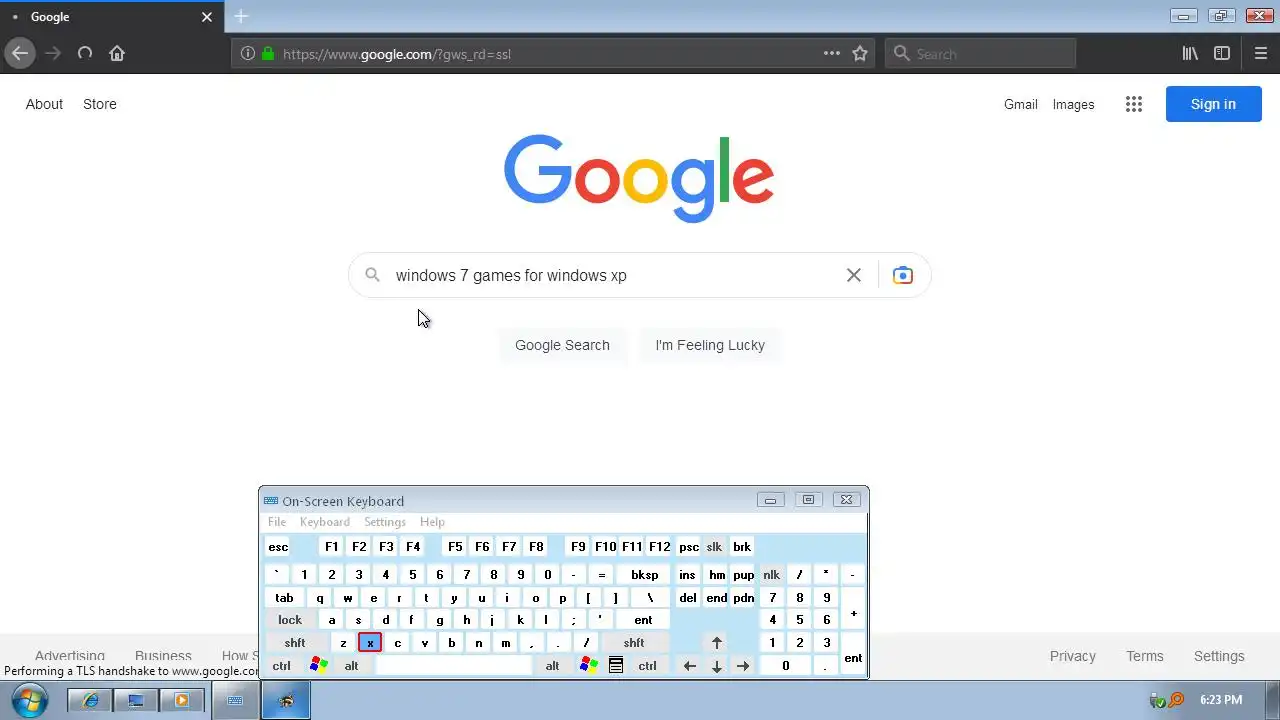Open the Windows Start orb

coord(28,700)
